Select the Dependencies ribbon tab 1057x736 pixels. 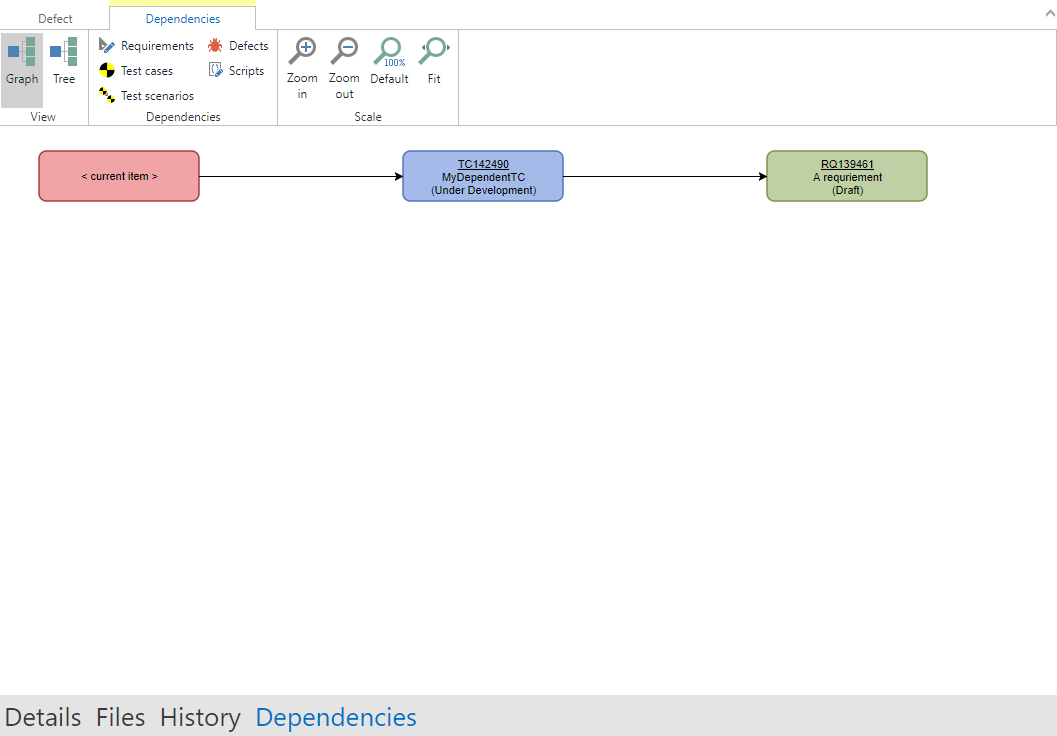pyautogui.click(x=183, y=19)
